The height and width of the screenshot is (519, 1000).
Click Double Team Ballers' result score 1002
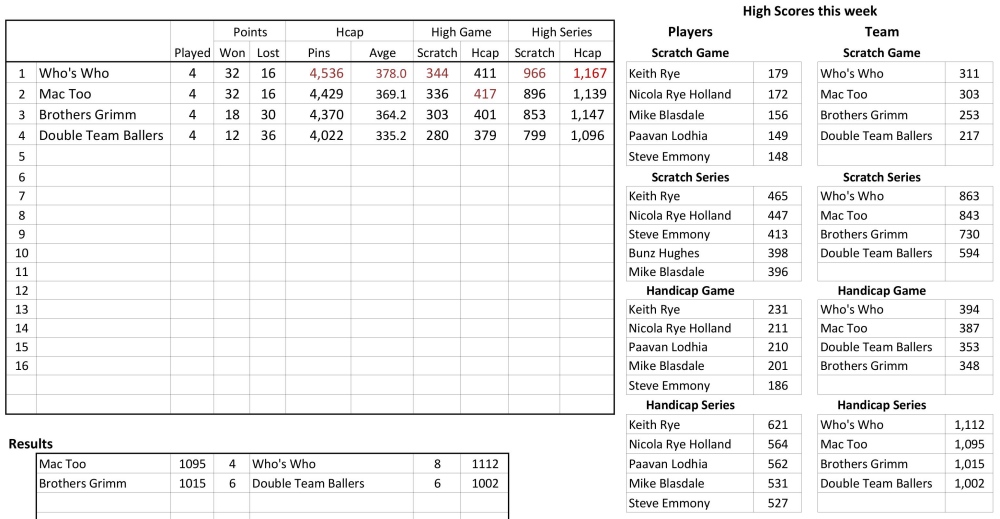[x=485, y=483]
